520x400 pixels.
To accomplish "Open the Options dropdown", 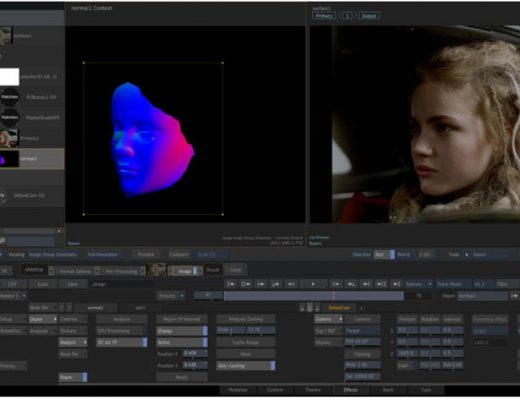I will point(419,284).
